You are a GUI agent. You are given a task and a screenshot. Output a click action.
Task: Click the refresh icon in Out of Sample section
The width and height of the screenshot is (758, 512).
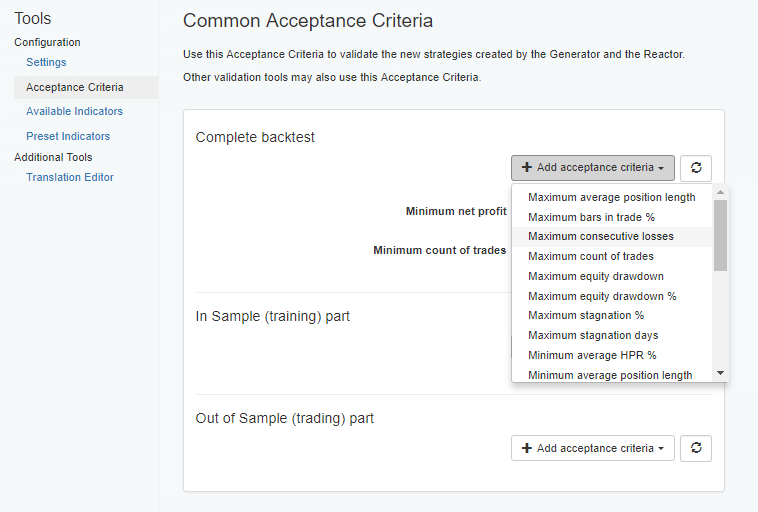point(696,448)
